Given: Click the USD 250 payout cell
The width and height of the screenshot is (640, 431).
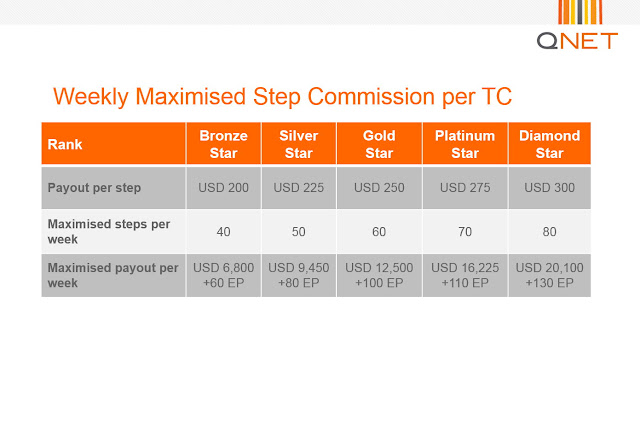Looking at the screenshot, I should point(378,187).
